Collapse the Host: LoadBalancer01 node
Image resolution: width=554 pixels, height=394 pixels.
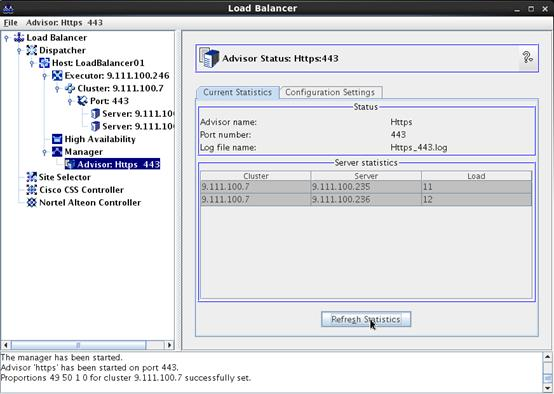(32, 63)
